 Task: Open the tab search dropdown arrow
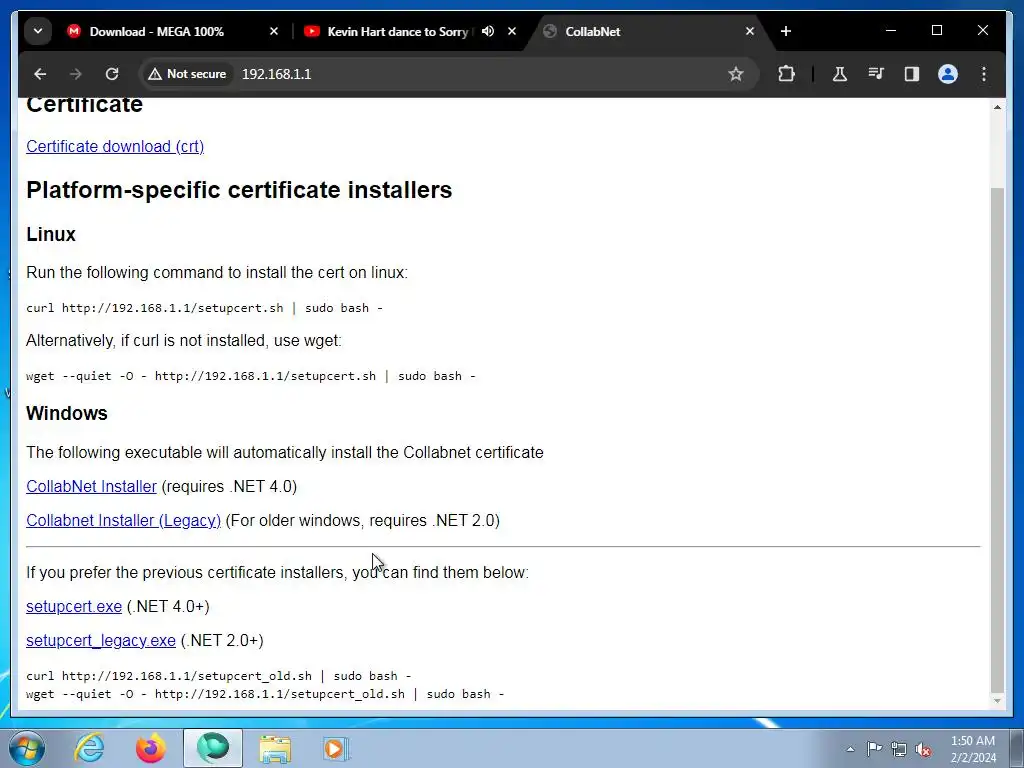(x=38, y=31)
